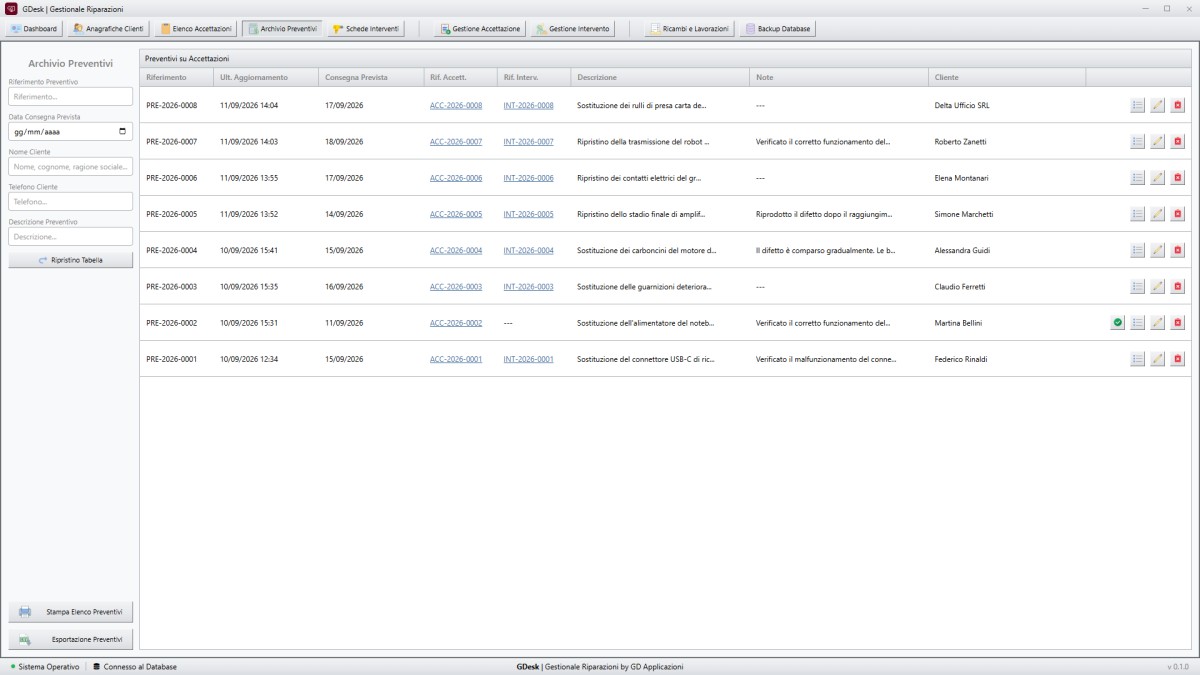The image size is (1200, 675).
Task: Open Gestione Accettazione
Action: coord(479,29)
